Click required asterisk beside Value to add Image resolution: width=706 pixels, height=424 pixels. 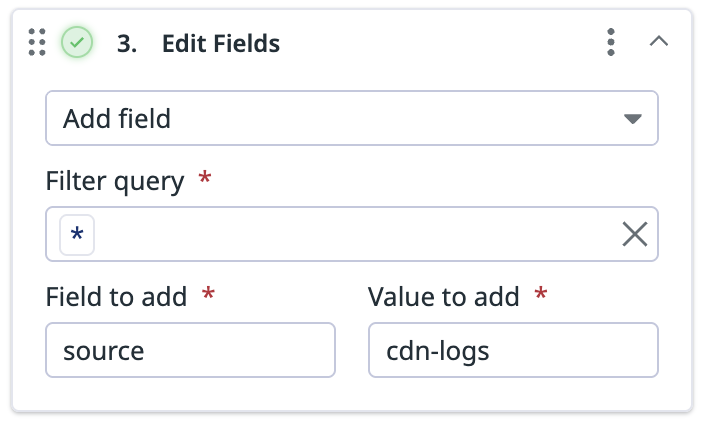pyautogui.click(x=541, y=293)
